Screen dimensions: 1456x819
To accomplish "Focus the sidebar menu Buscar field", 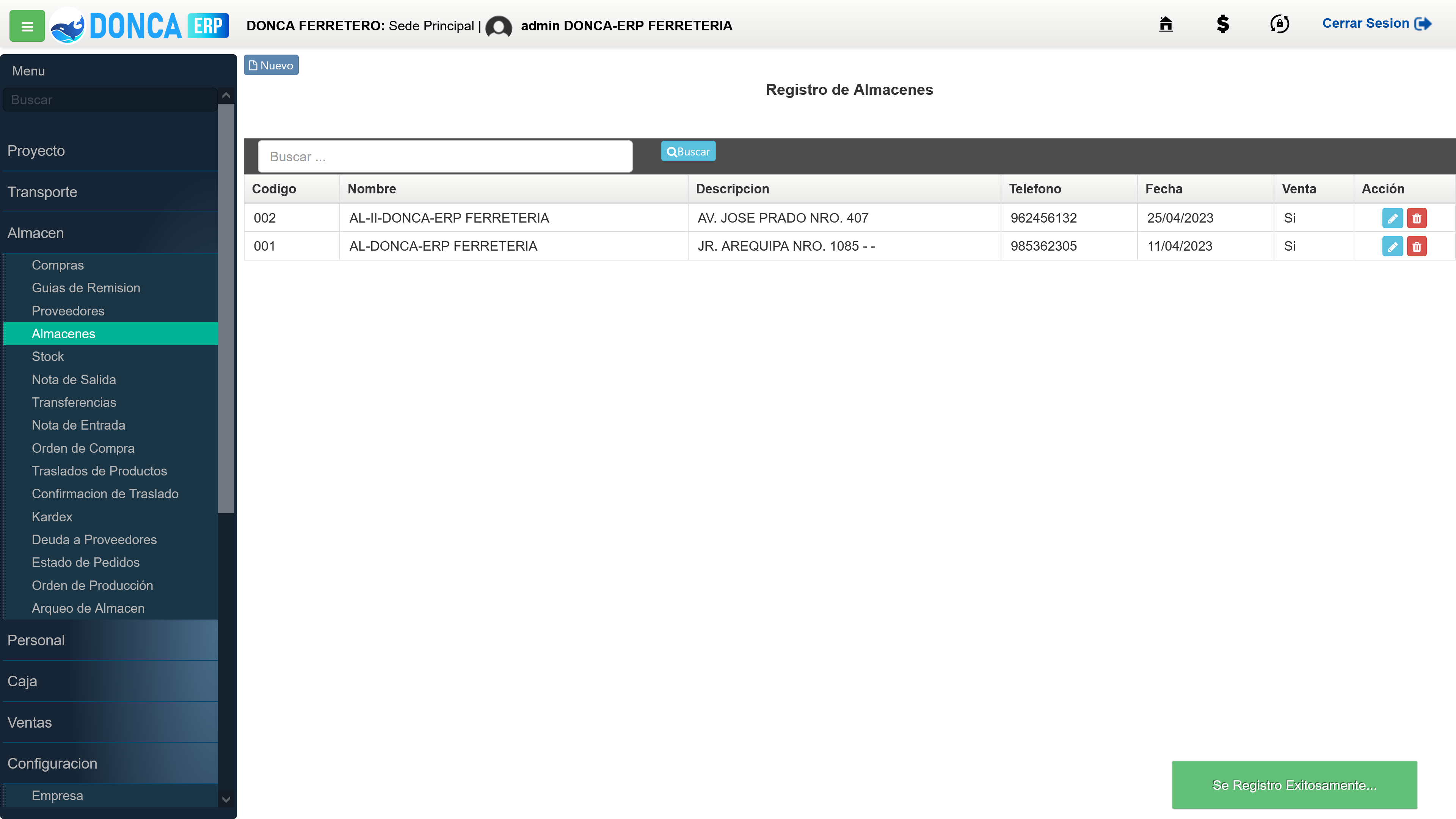I will pos(110,99).
